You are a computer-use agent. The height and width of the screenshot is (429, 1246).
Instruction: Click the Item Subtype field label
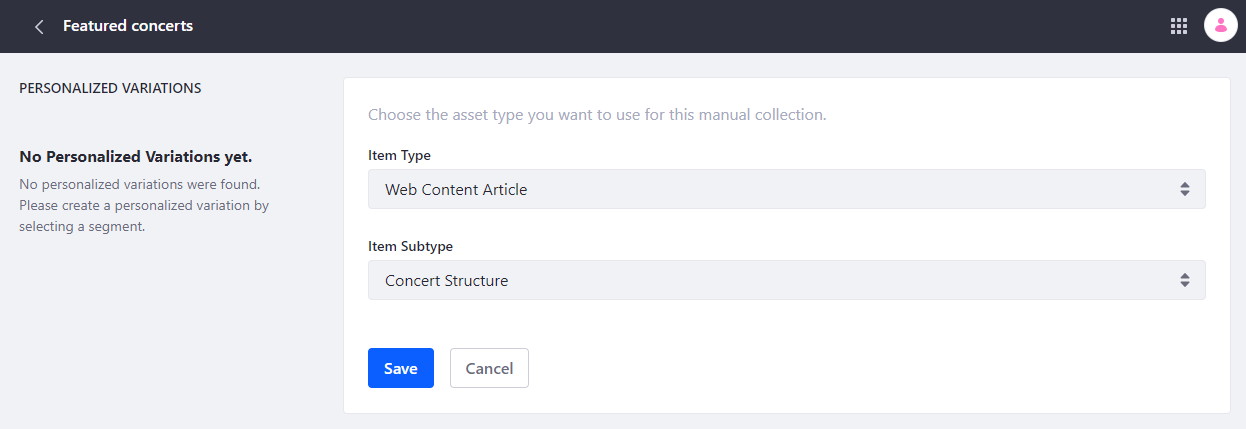(413, 246)
